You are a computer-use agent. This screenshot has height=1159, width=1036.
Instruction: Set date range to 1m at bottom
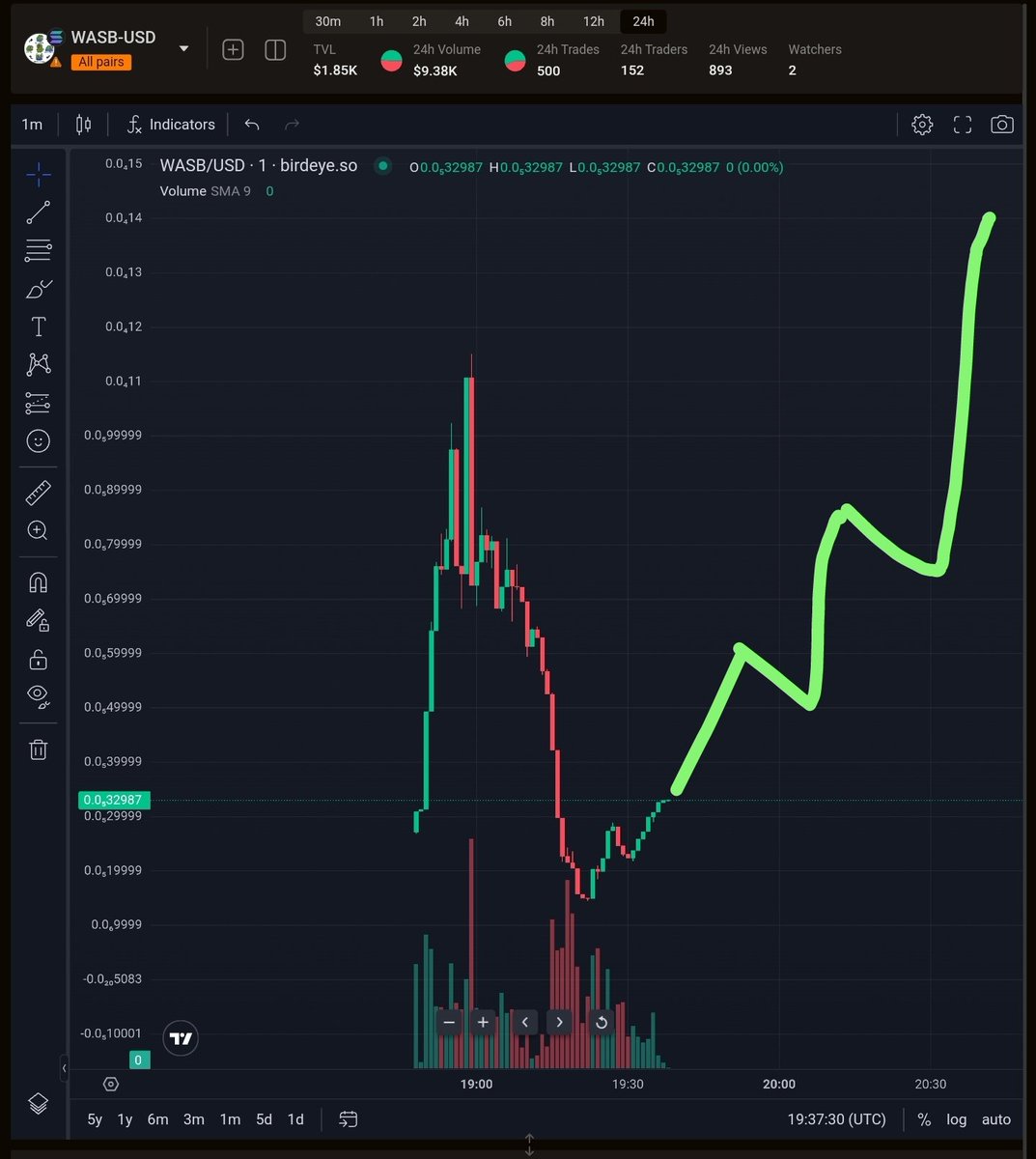pos(230,1119)
